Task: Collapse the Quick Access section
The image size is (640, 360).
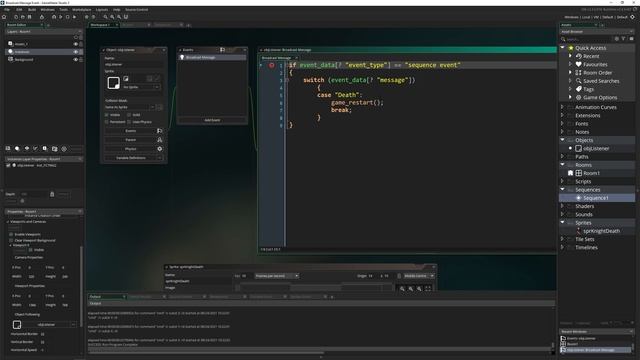Action: [x=562, y=48]
